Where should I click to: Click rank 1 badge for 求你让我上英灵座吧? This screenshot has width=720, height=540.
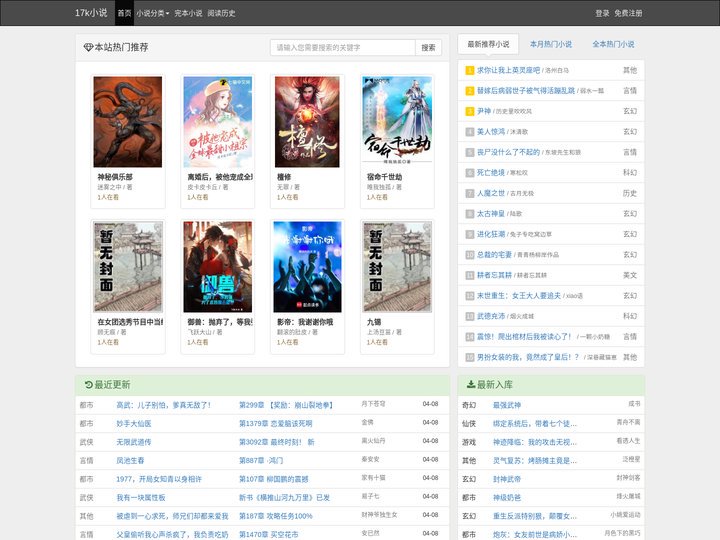(x=470, y=70)
